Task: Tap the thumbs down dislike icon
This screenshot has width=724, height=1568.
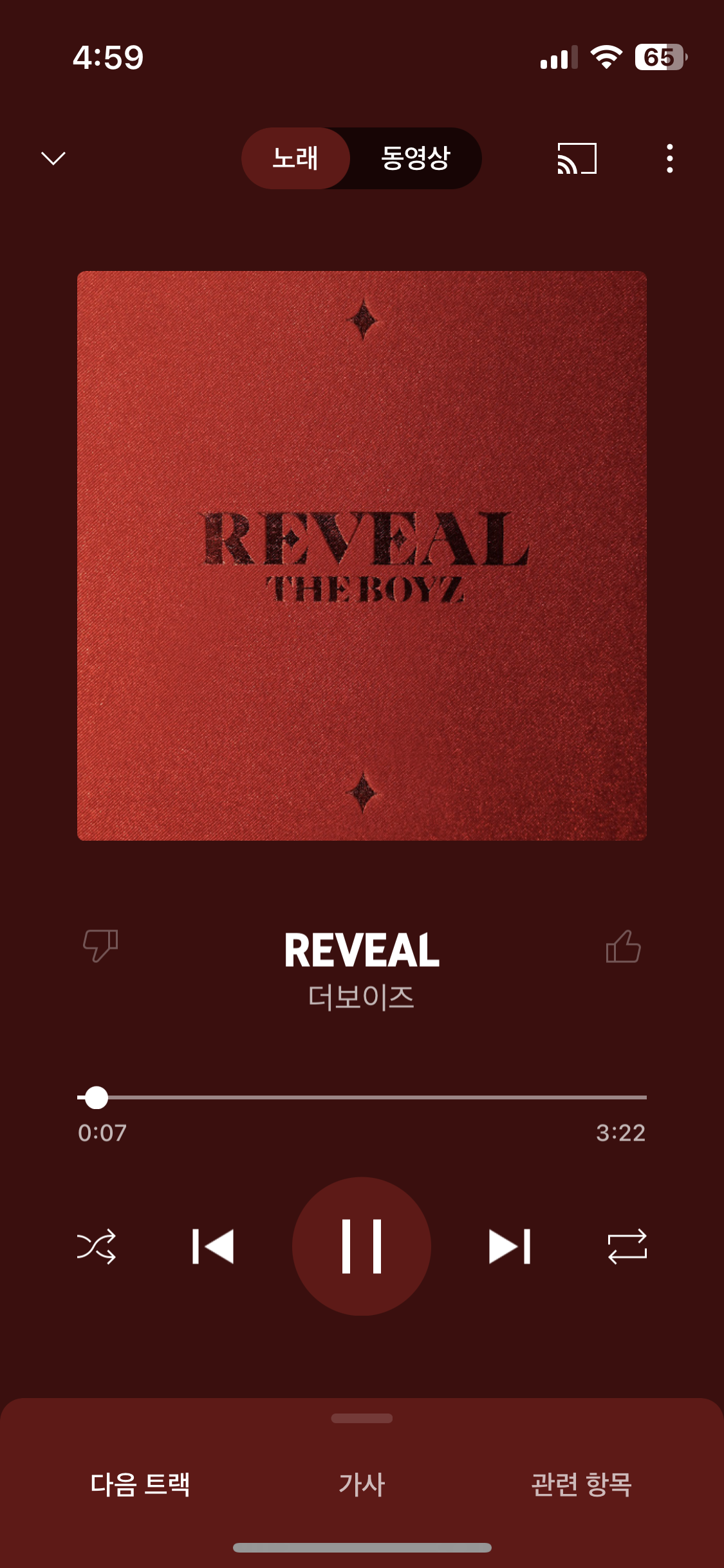Action: [100, 946]
